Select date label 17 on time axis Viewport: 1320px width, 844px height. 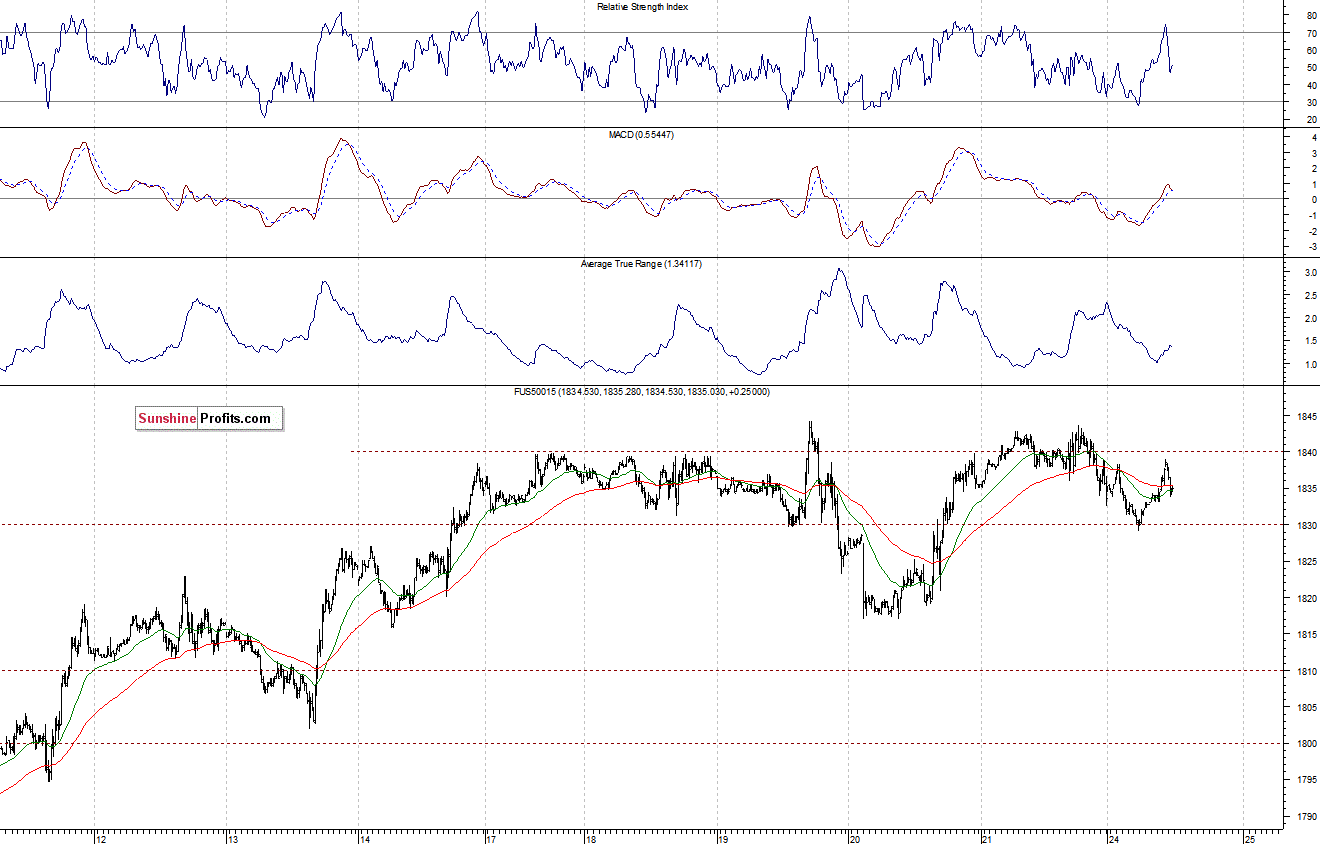click(490, 838)
